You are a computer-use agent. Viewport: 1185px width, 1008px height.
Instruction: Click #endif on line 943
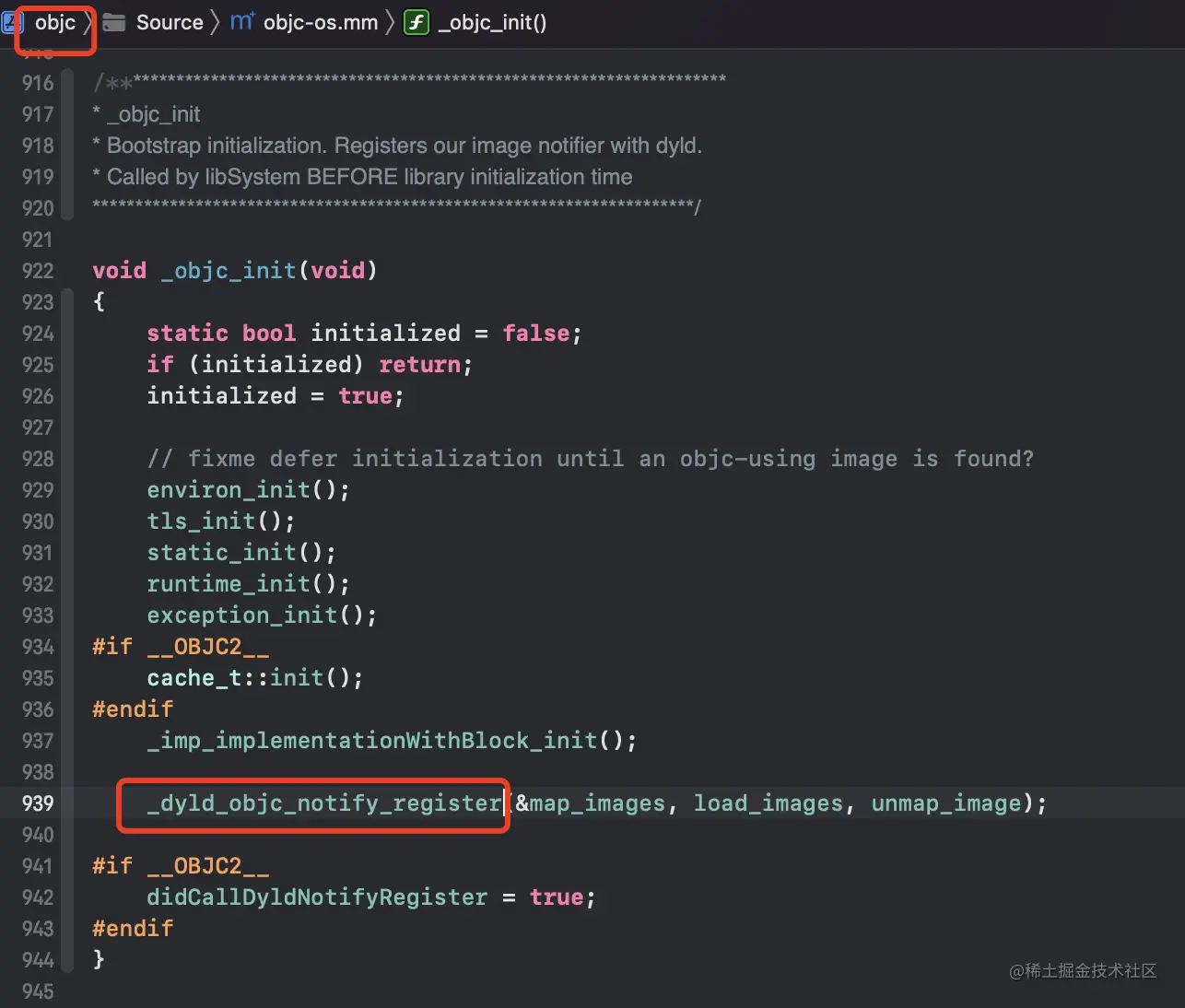point(133,929)
